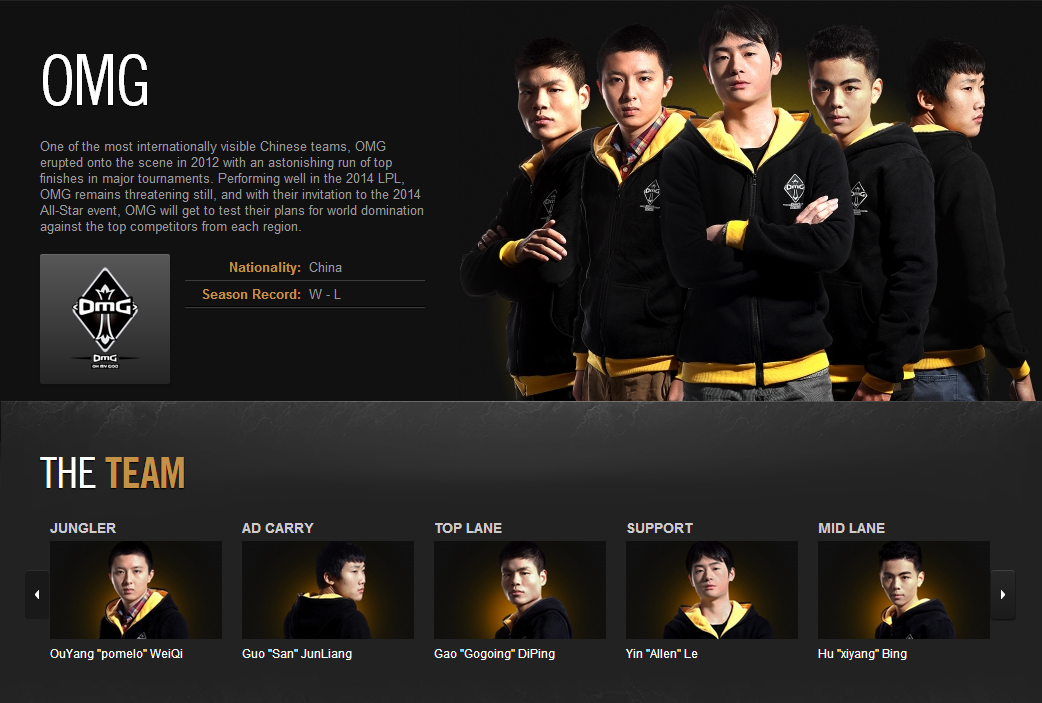The height and width of the screenshot is (703, 1042).
Task: Click the JUNGLER role label
Action: (x=83, y=528)
